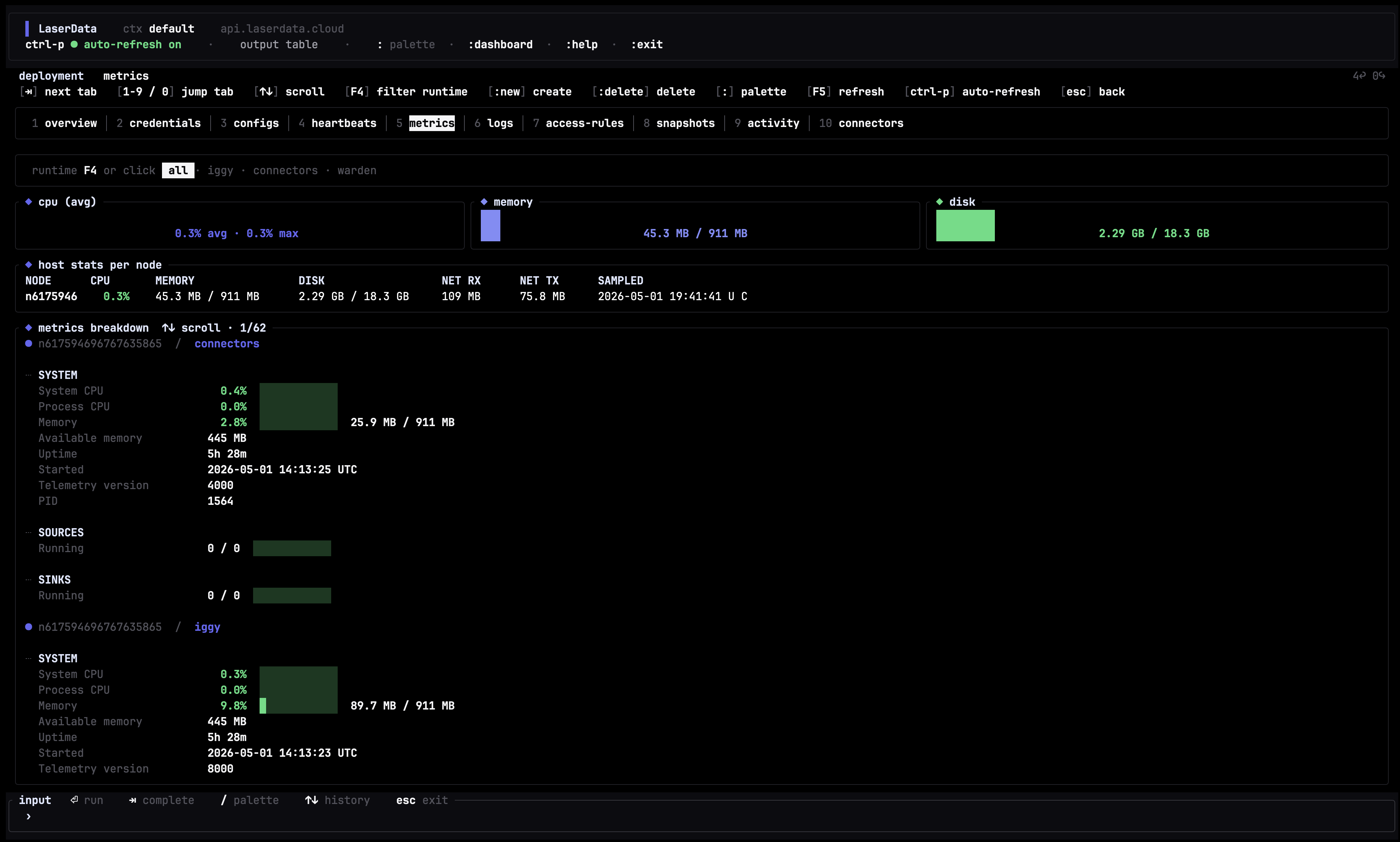Image resolution: width=1400 pixels, height=842 pixels.
Task: Click the :help command
Action: pyautogui.click(x=582, y=44)
